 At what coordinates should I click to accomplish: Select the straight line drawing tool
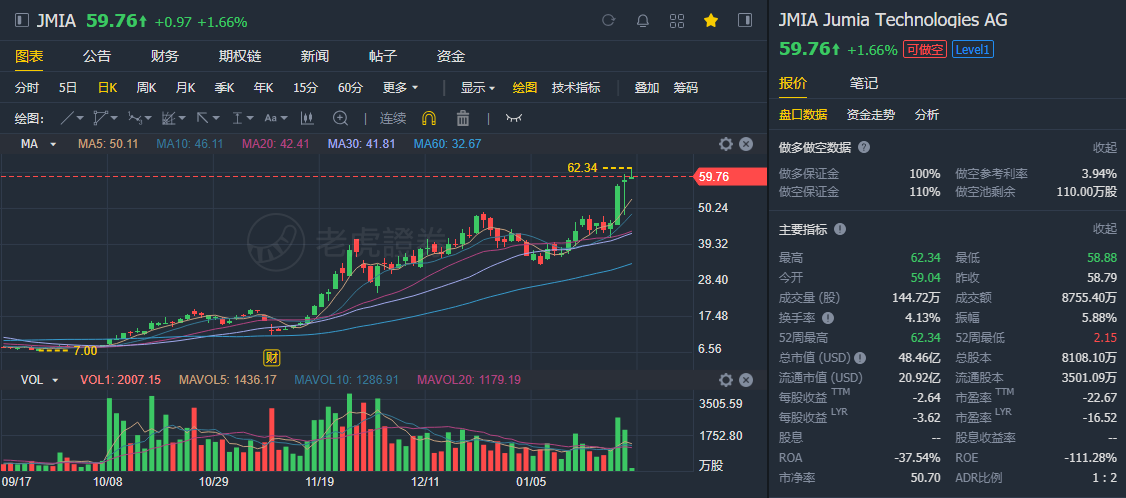point(66,118)
